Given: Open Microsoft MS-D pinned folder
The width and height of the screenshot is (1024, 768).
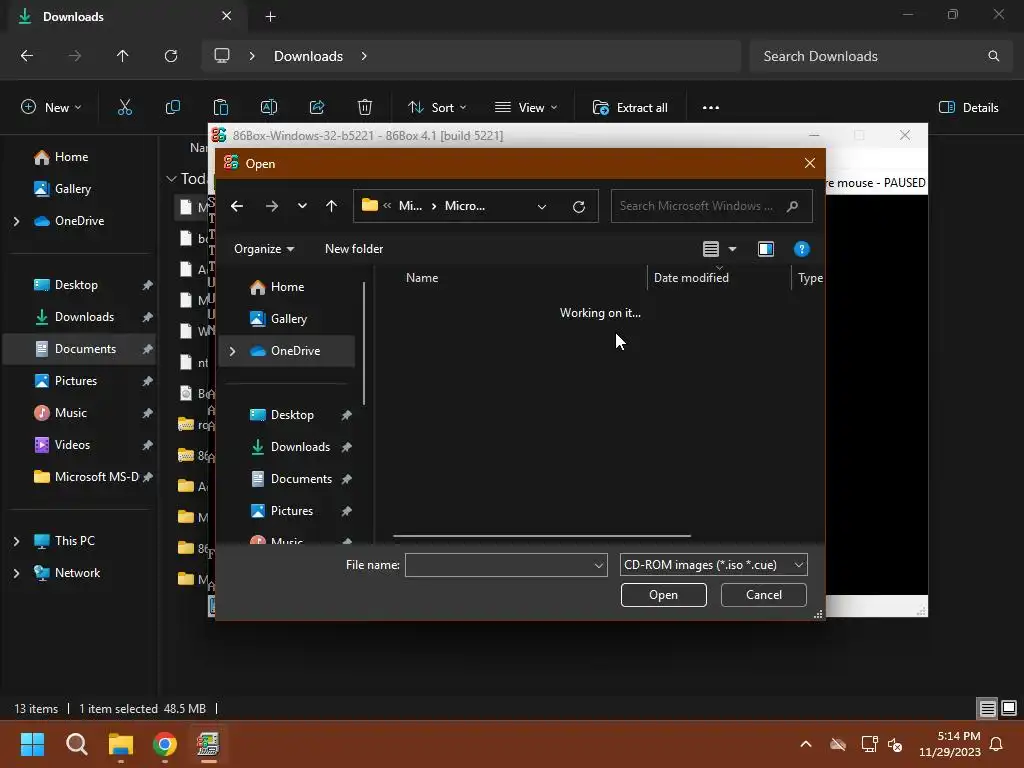Looking at the screenshot, I should click(86, 477).
